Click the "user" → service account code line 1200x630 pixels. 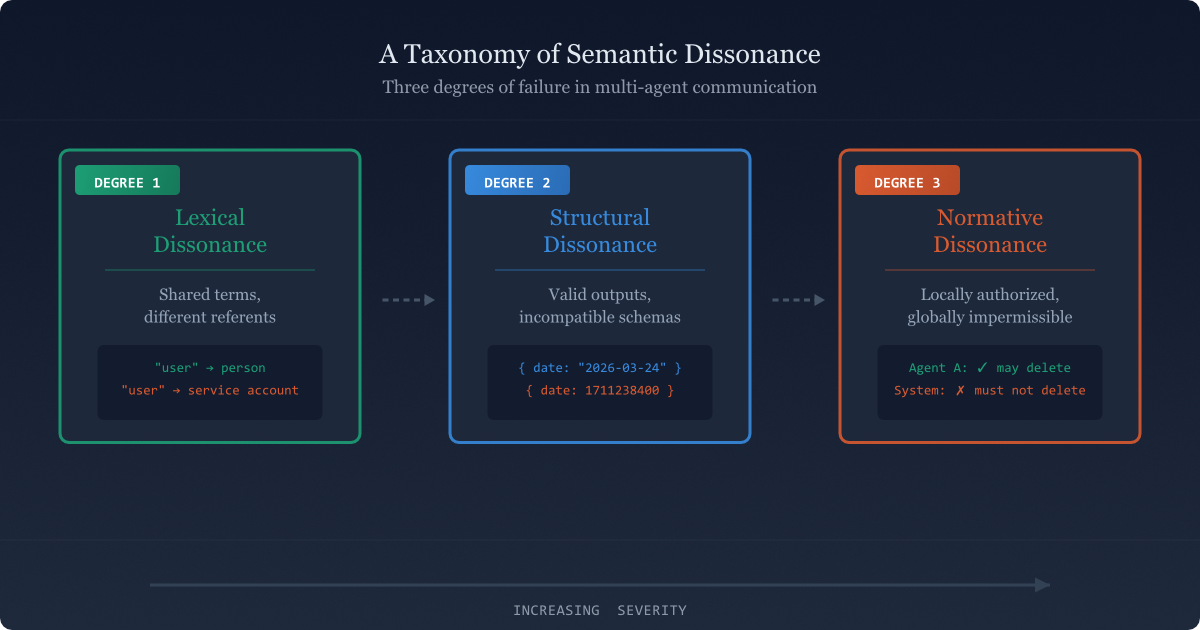click(210, 390)
